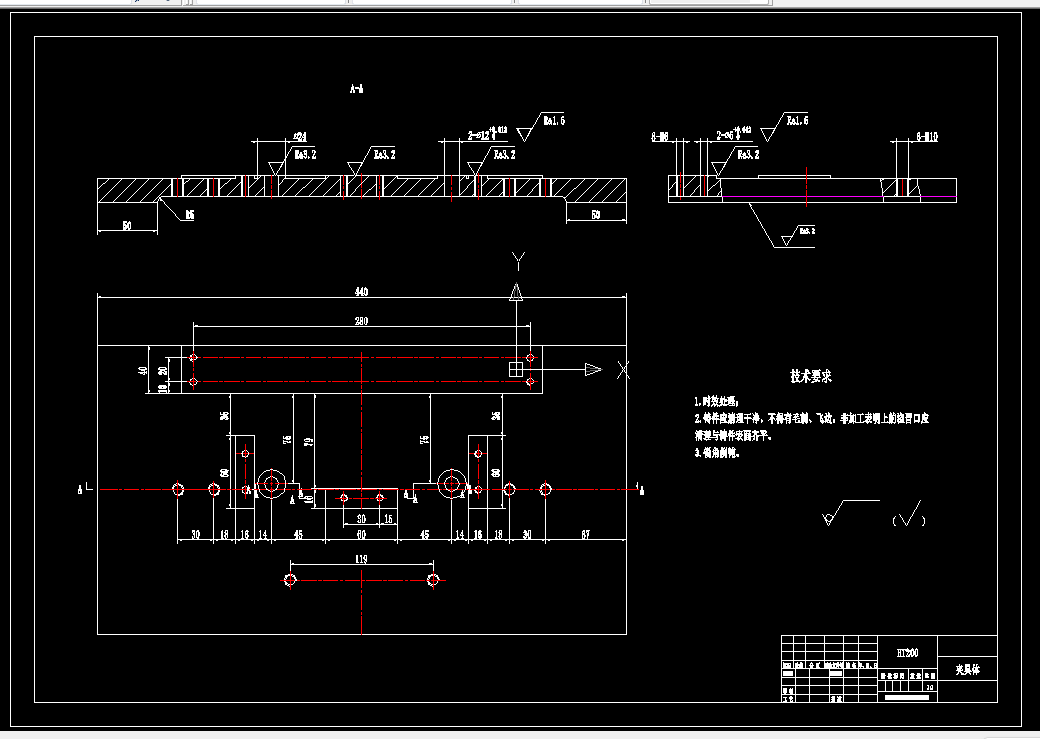Select the ø24 diameter dimension

pos(300,137)
